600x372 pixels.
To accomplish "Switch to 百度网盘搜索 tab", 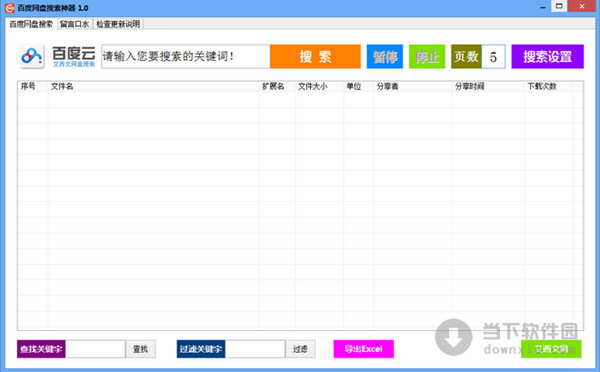I will (31, 24).
